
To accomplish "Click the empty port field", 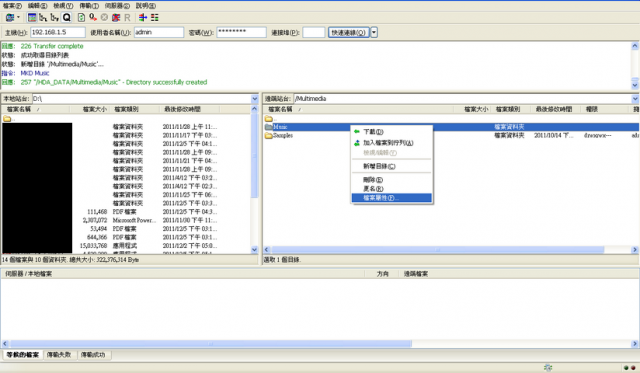I will click(313, 32).
